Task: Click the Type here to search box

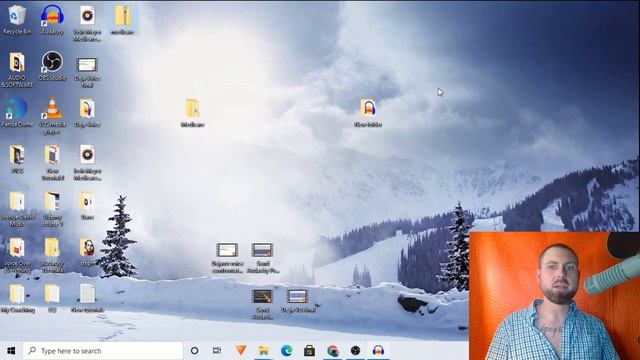Action: pos(102,351)
